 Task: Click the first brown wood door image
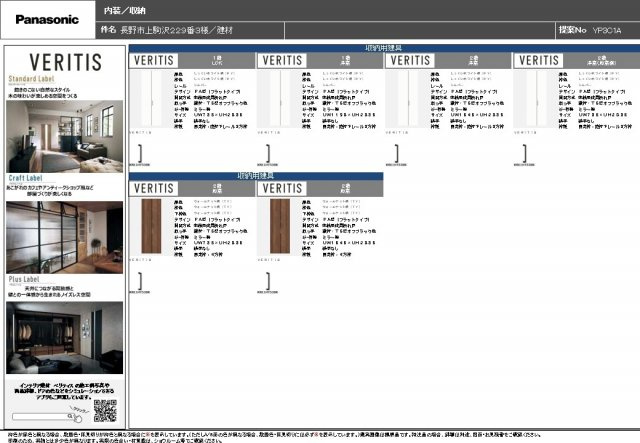point(146,228)
